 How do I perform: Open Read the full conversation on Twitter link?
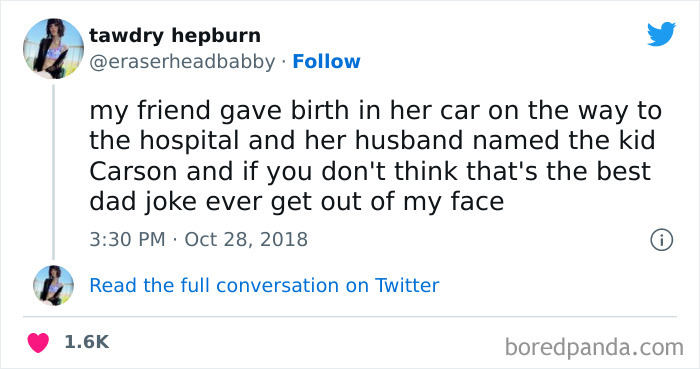tap(264, 286)
